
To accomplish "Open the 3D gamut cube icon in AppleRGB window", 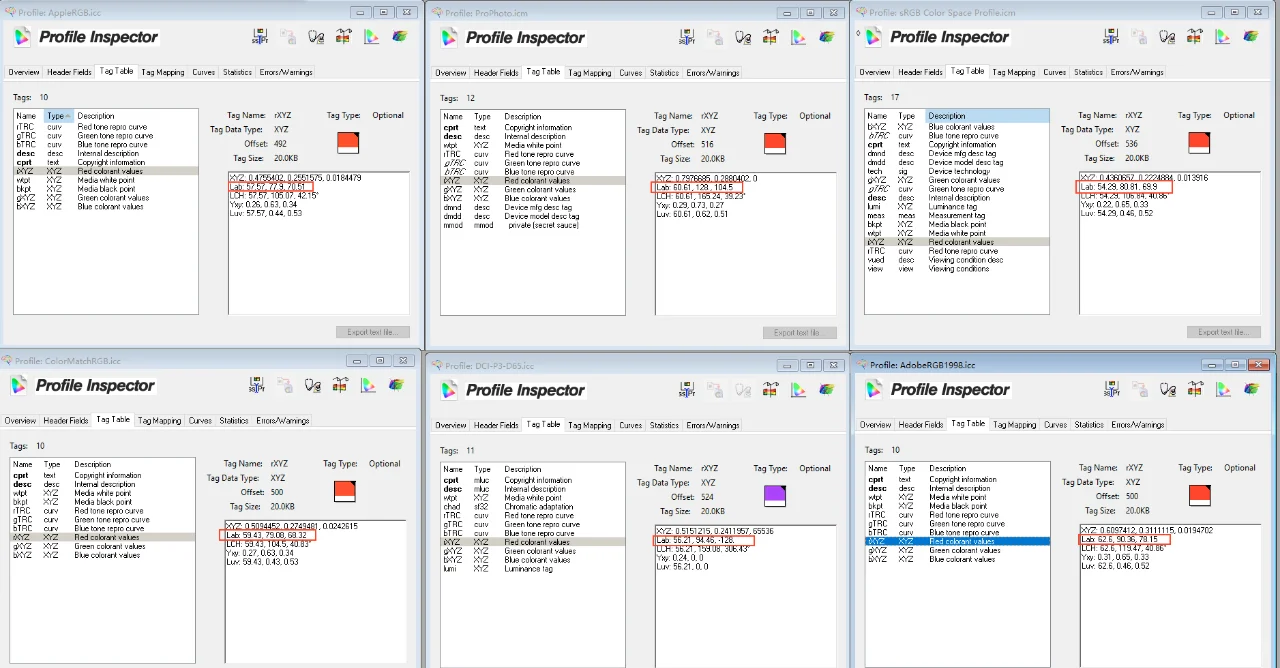I will pyautogui.click(x=399, y=36).
